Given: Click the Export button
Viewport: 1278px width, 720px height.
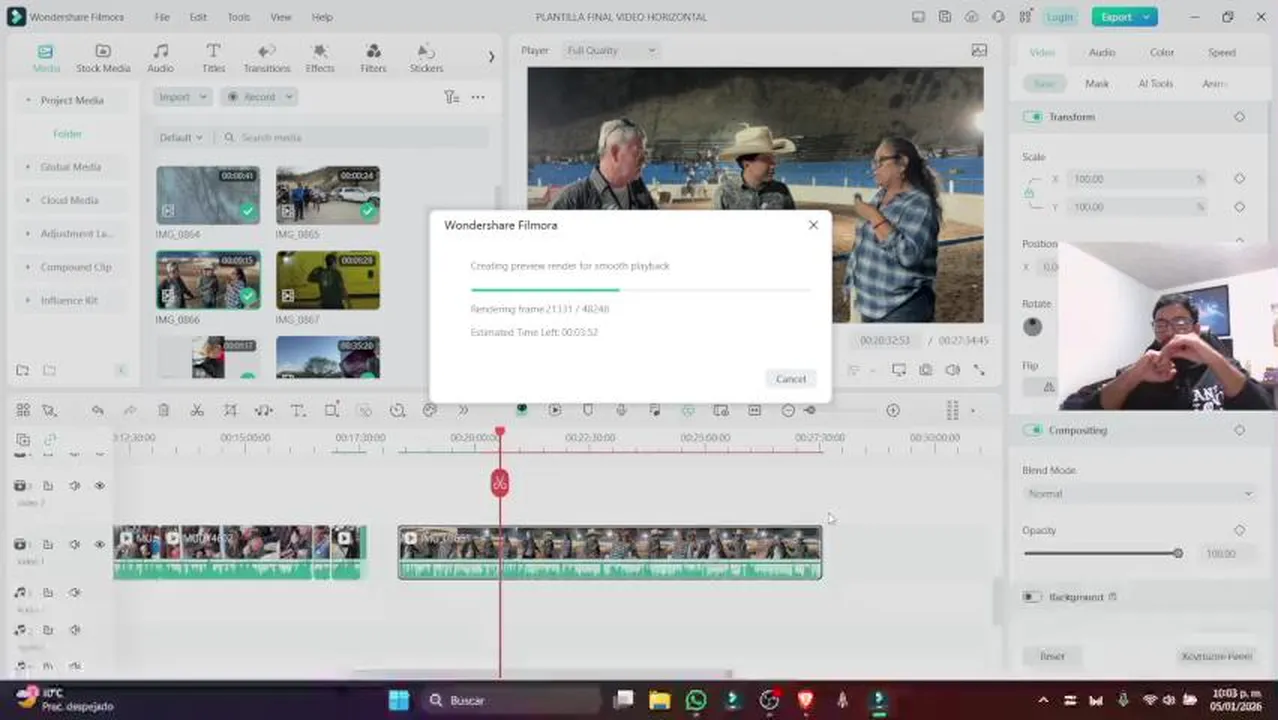Looking at the screenshot, I should 1124,17.
